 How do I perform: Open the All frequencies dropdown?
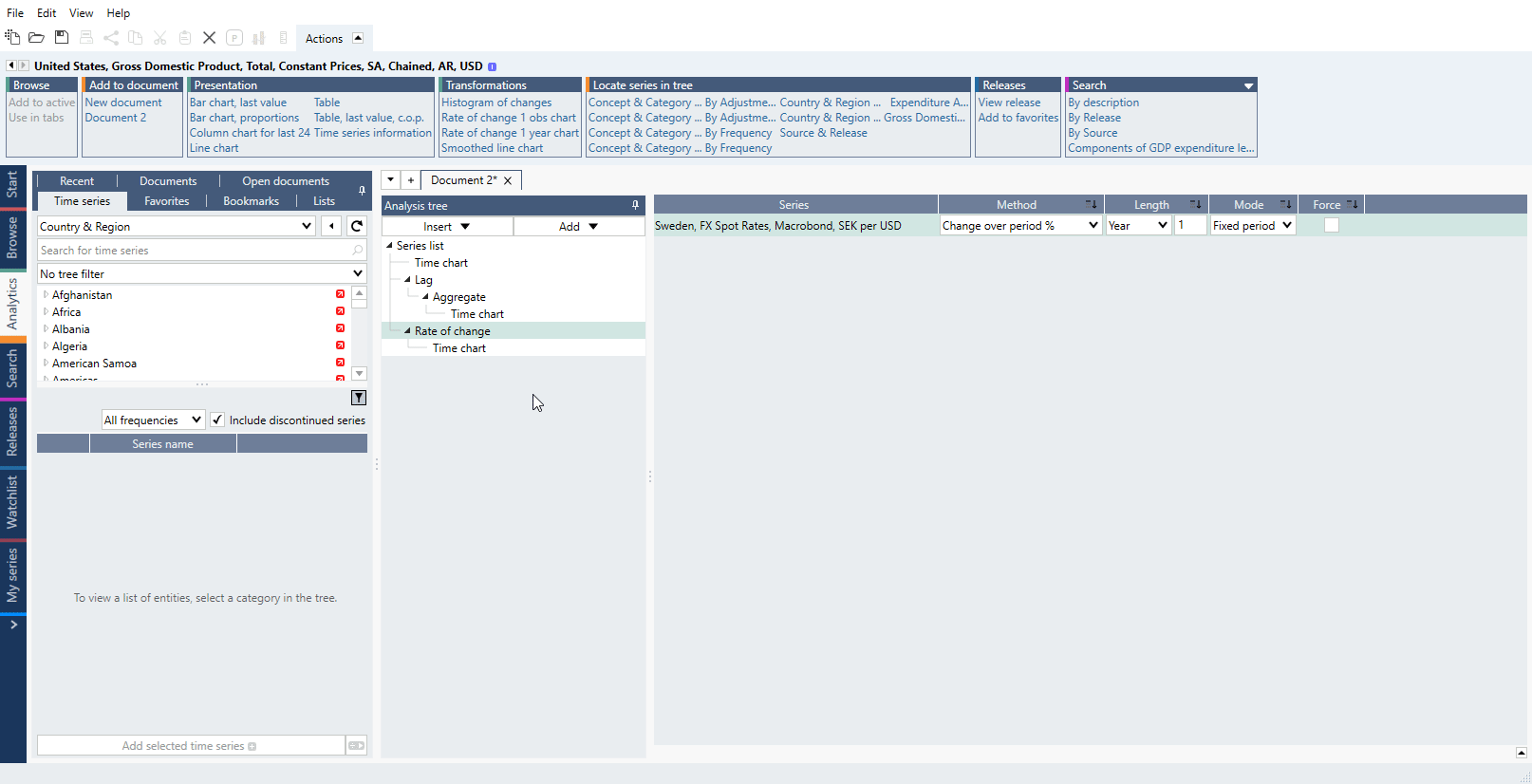click(153, 420)
